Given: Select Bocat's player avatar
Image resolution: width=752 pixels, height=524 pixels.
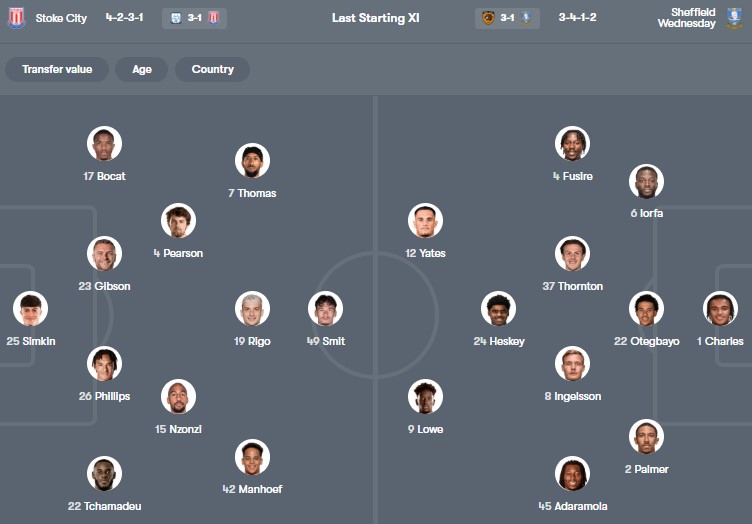Looking at the screenshot, I should pos(104,144).
